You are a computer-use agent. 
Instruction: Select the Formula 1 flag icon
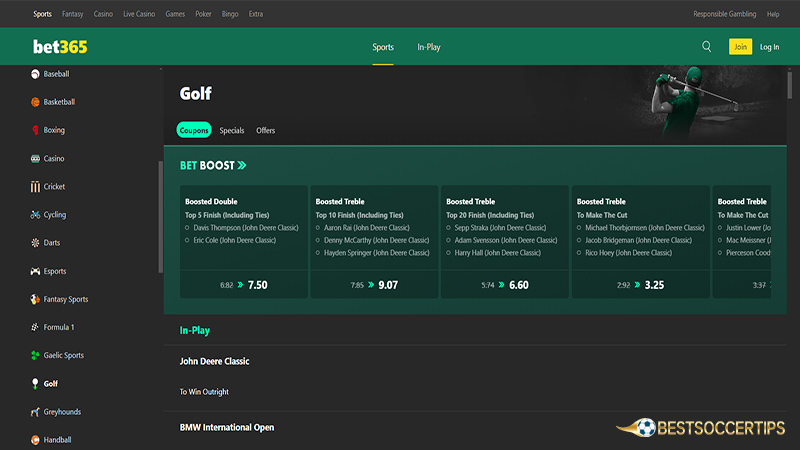pos(35,328)
